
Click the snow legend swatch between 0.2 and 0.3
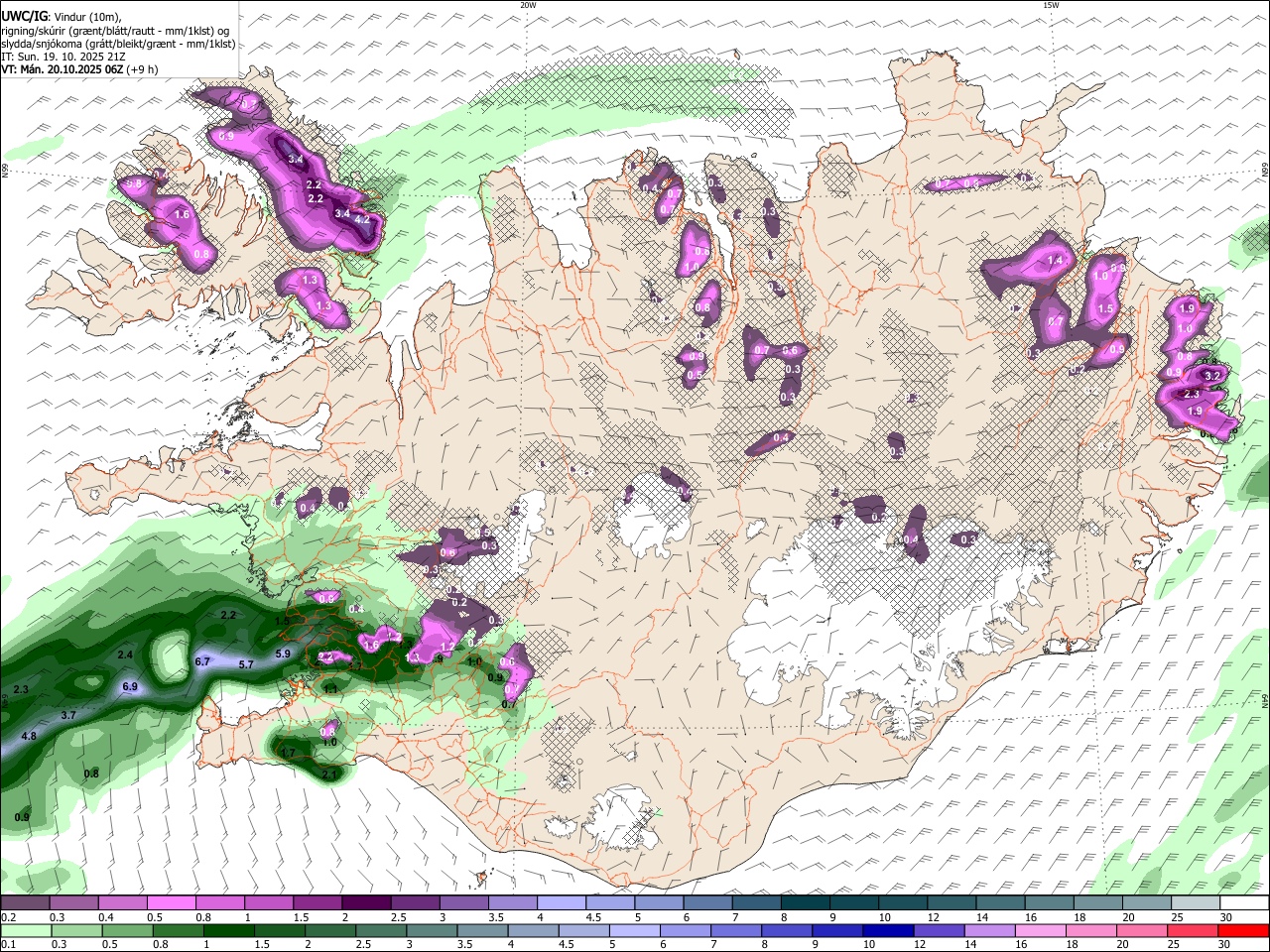coord(26,903)
